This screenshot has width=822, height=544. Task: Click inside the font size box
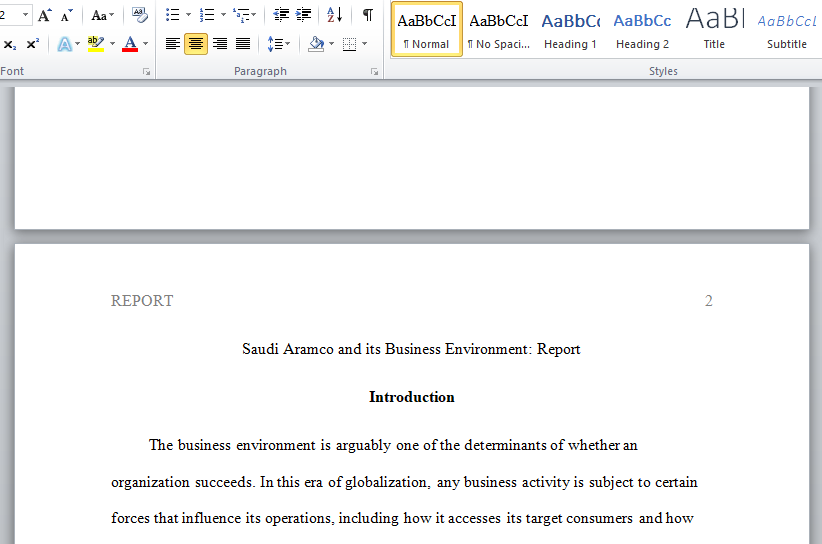[9, 15]
